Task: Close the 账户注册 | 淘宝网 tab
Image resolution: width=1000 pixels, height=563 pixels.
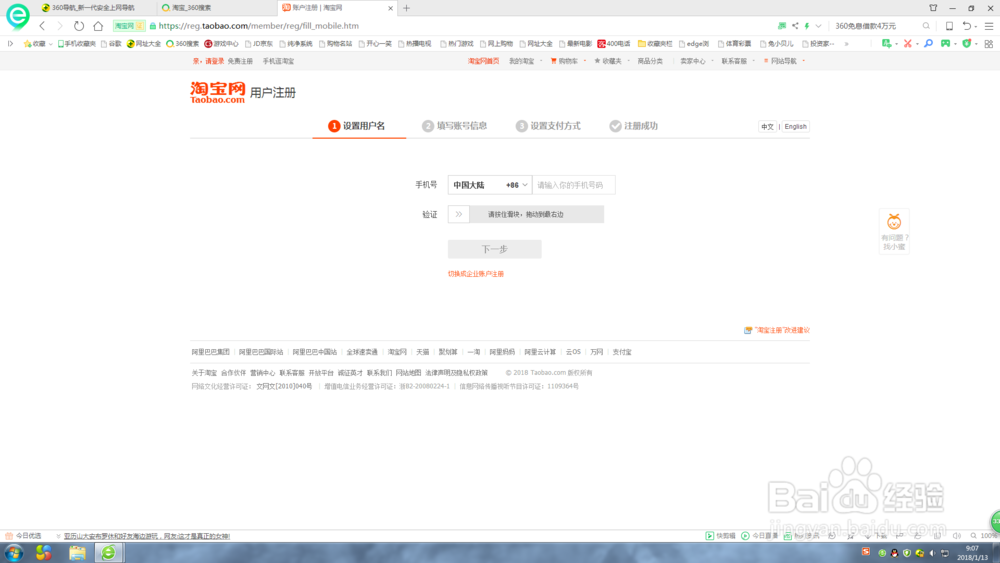Action: click(x=390, y=8)
